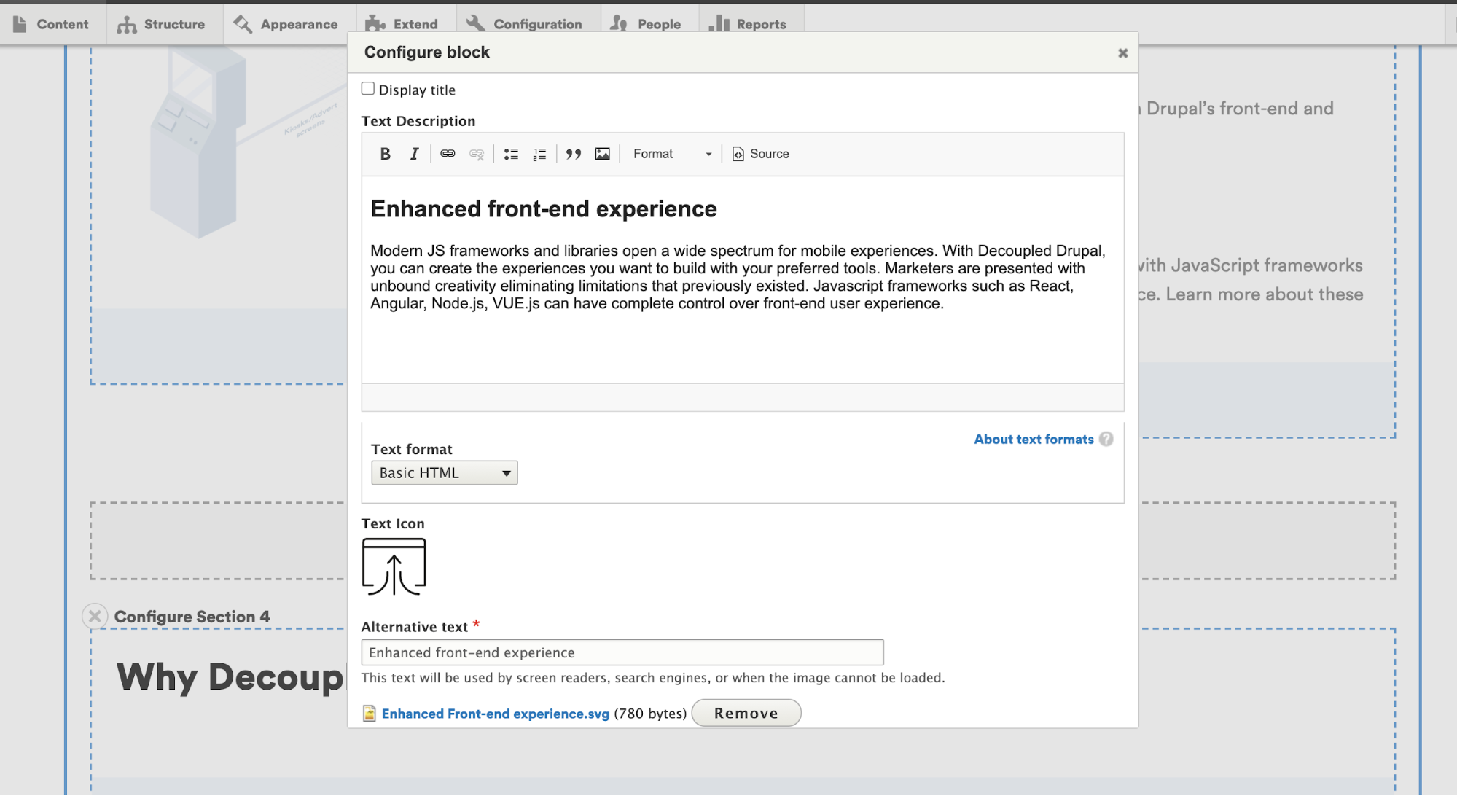Open the Format dropdown in the editor toolbar
Viewport: 1457px width, 812px height.
[x=671, y=154]
